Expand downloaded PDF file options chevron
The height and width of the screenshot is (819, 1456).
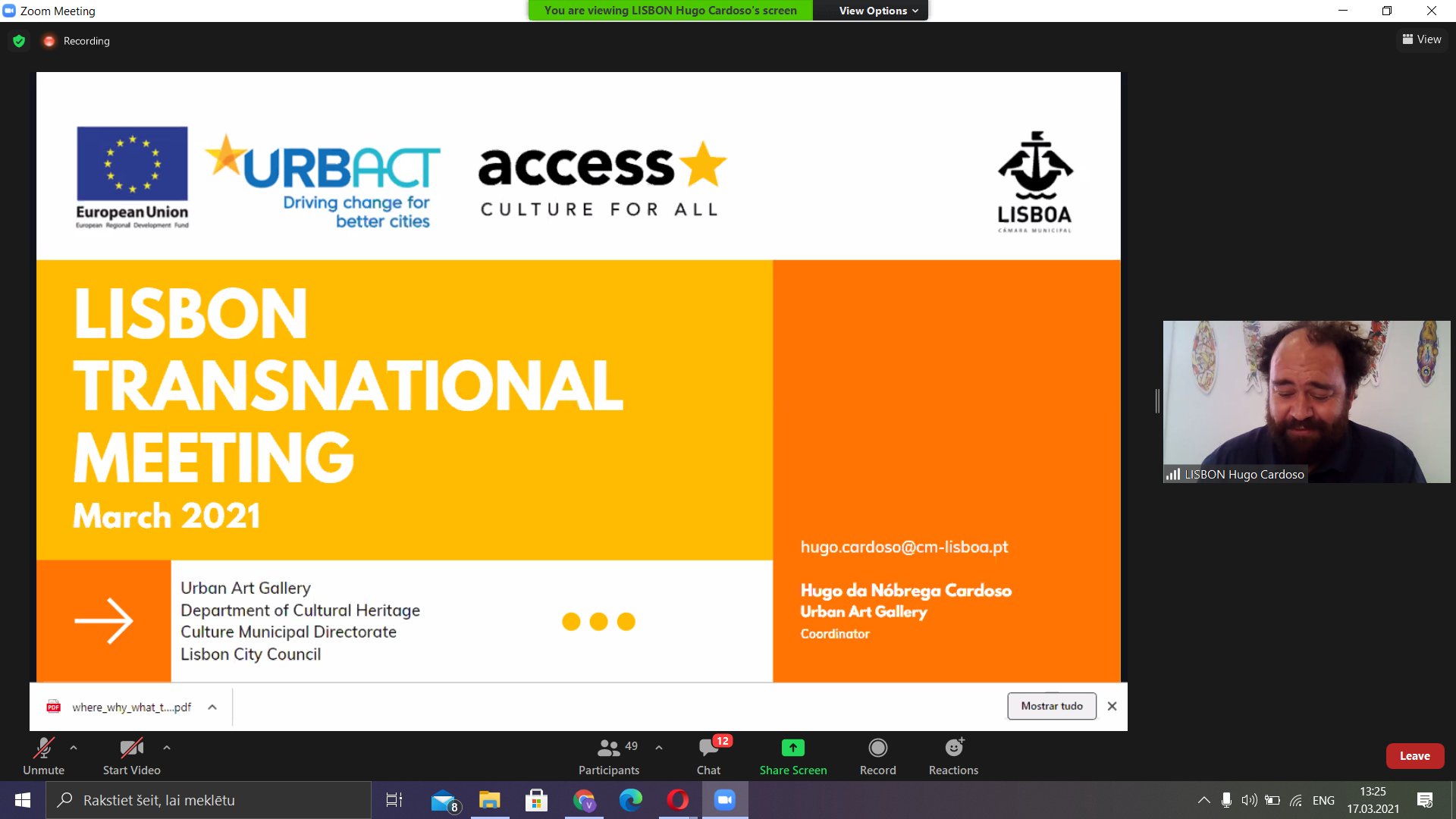click(212, 707)
